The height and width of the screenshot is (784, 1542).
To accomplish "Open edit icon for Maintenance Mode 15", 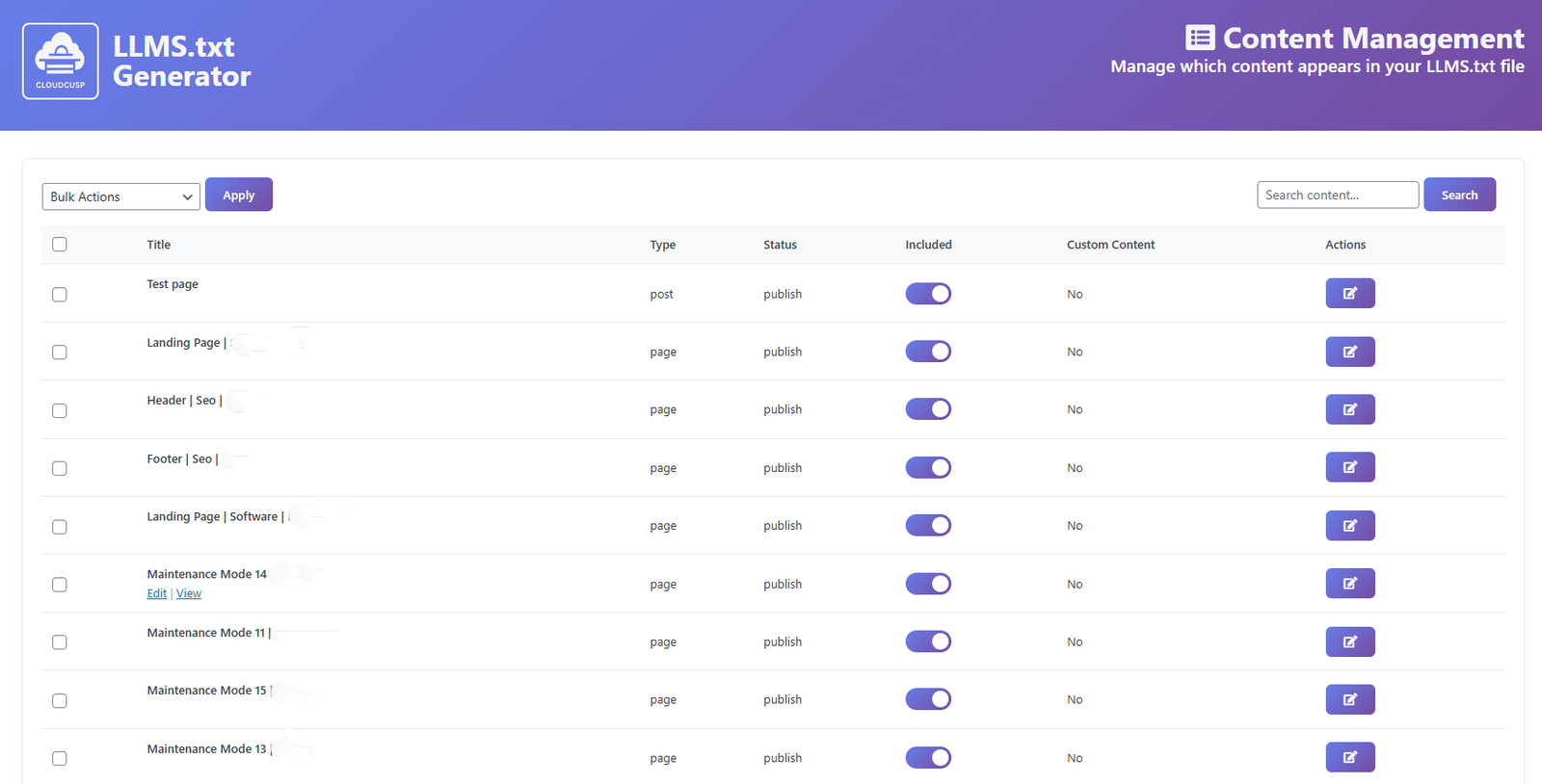I will tap(1349, 699).
